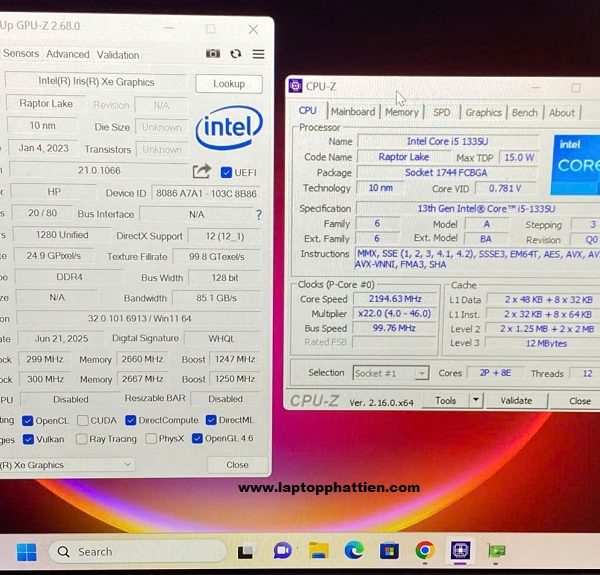
Task: Toggle the Ray Tracing checkbox
Action: 81,439
